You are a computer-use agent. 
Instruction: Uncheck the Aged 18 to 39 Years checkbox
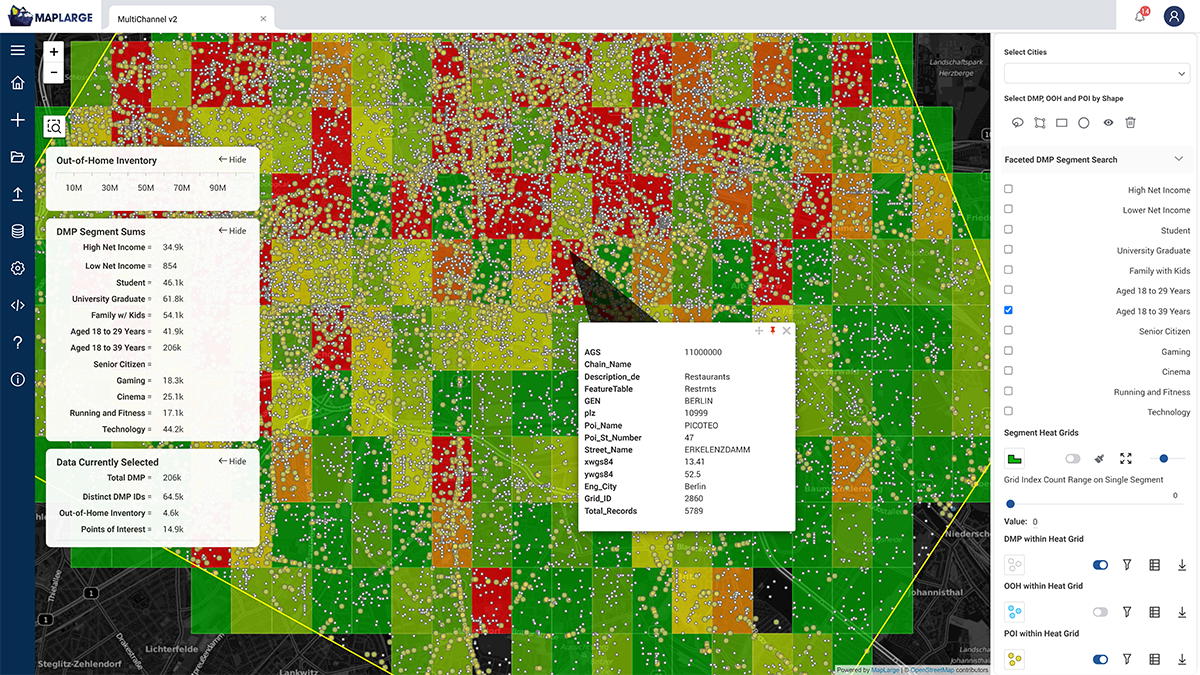(1008, 310)
